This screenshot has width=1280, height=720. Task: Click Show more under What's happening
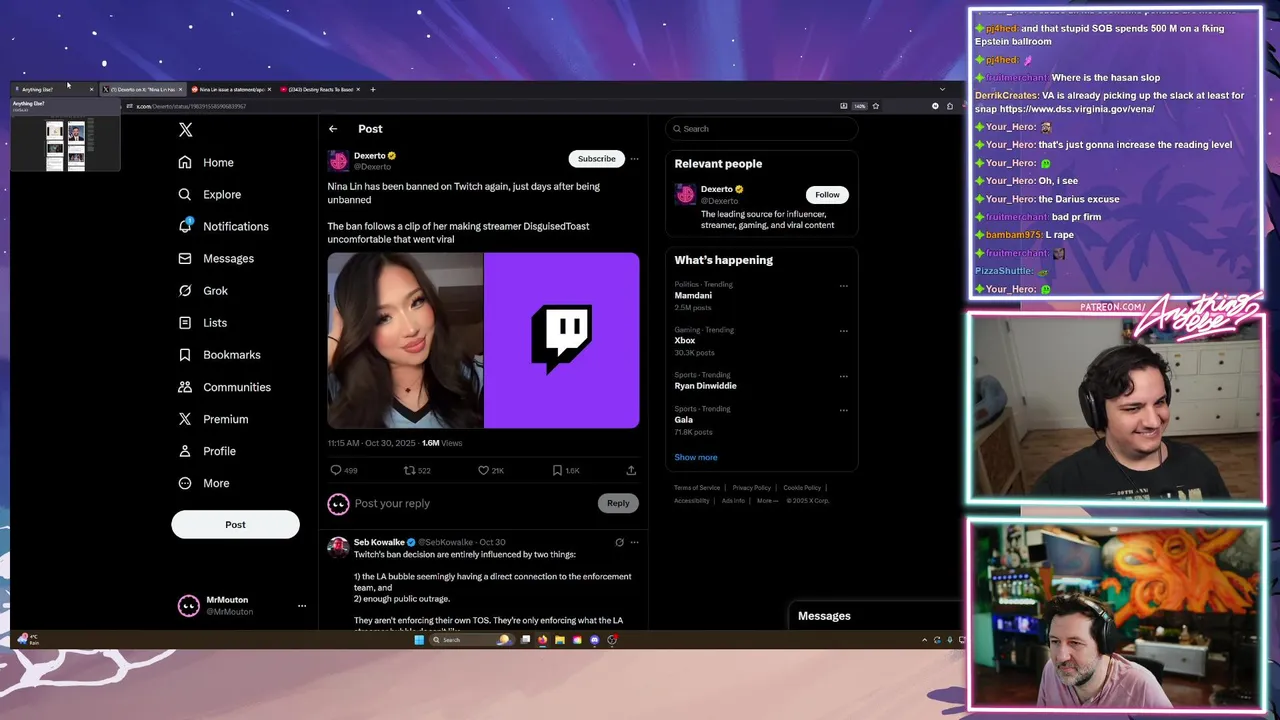tap(696, 457)
